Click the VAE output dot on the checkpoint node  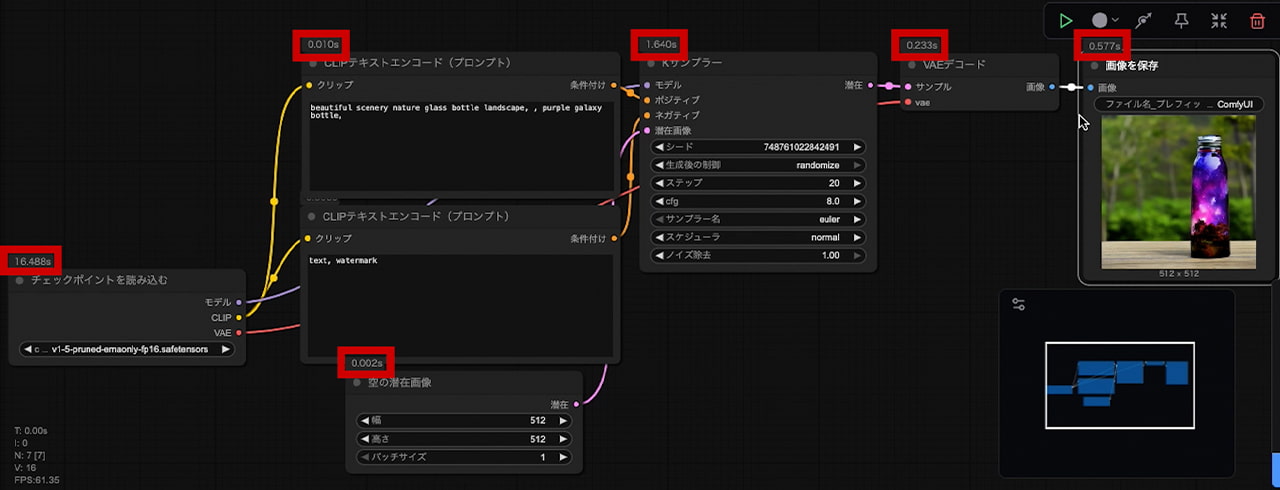[x=238, y=332]
